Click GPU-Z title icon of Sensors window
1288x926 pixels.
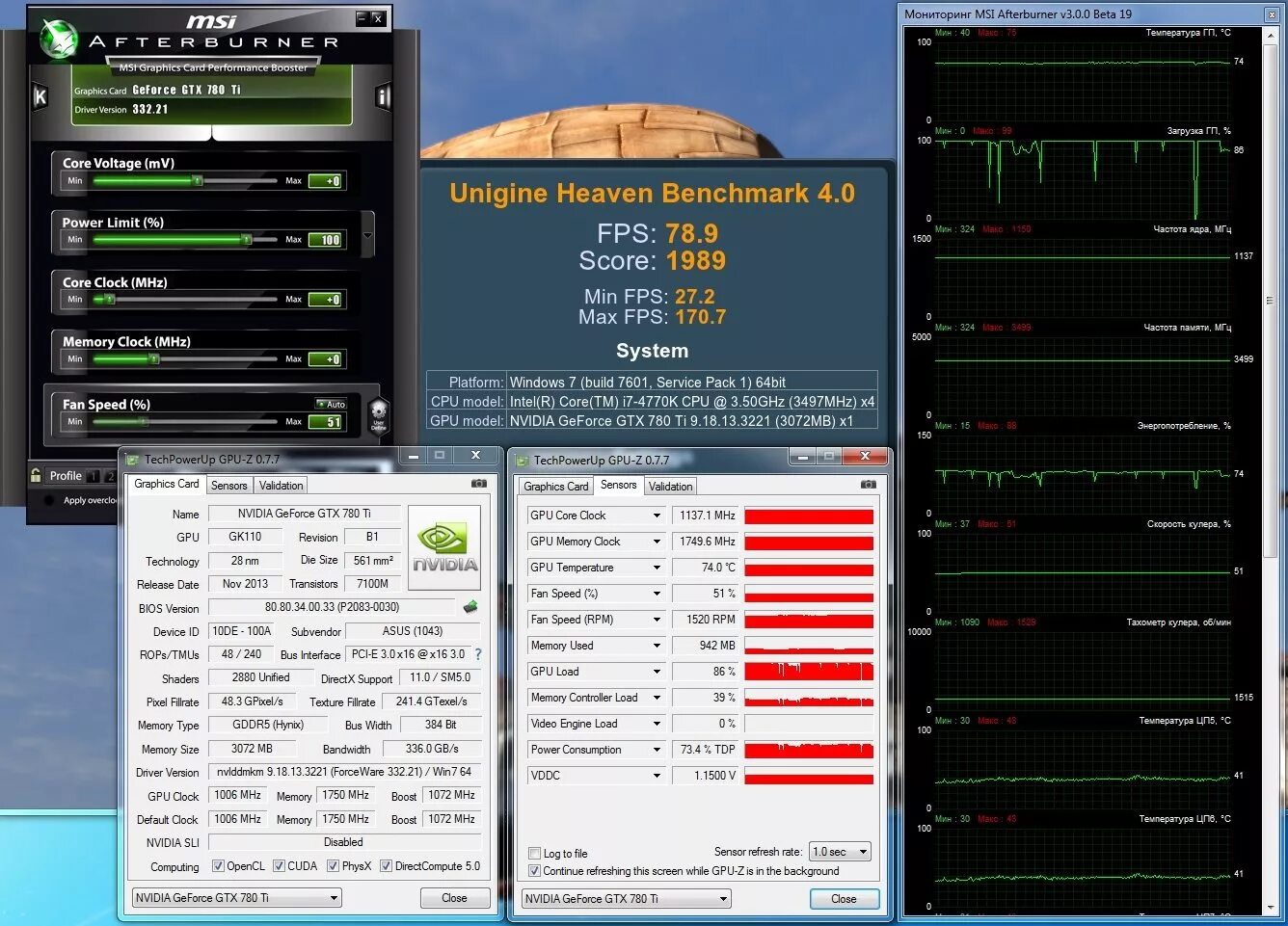pyautogui.click(x=523, y=460)
